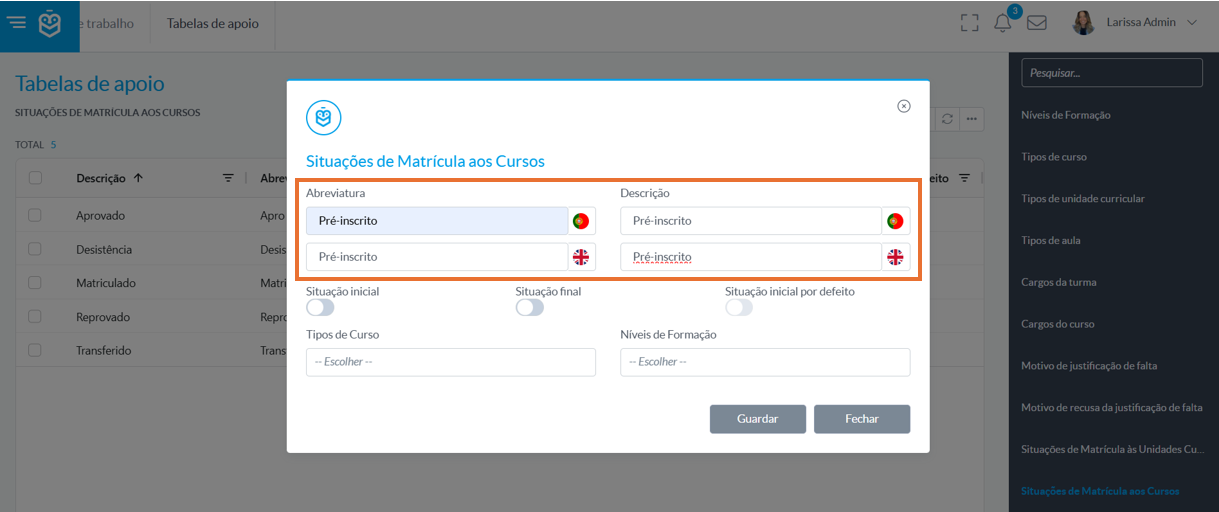Toggle Situação inicial por defeito switch
Viewport: 1219px width, 512px height.
[x=739, y=308]
